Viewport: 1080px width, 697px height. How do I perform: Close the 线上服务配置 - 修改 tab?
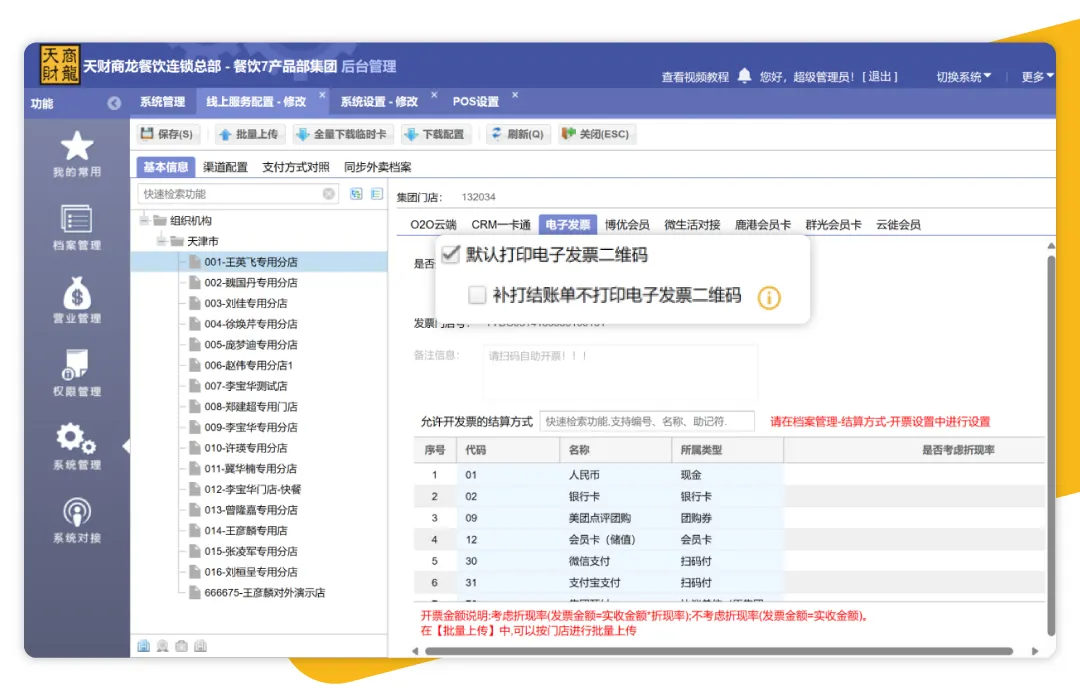322,94
